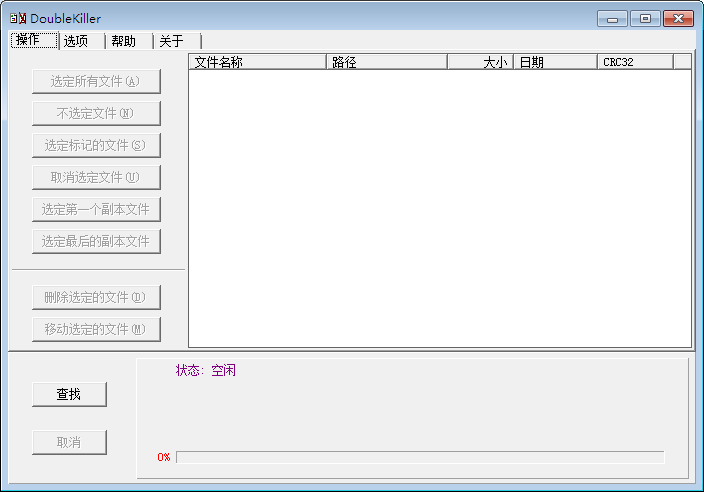Sort by CRC32 column header
This screenshot has height=492, width=704.
[635, 62]
